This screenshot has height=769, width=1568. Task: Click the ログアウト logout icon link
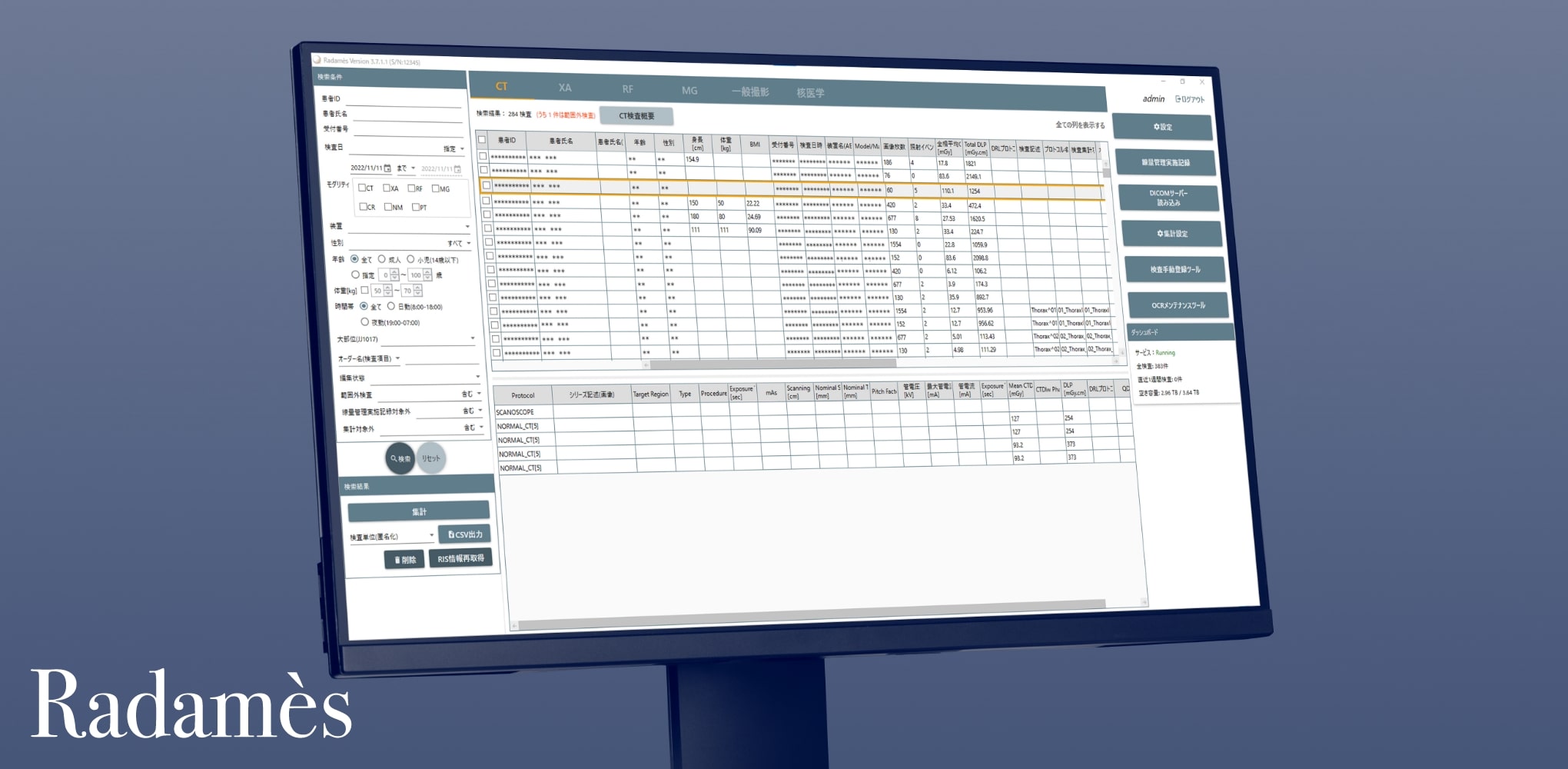click(1190, 99)
